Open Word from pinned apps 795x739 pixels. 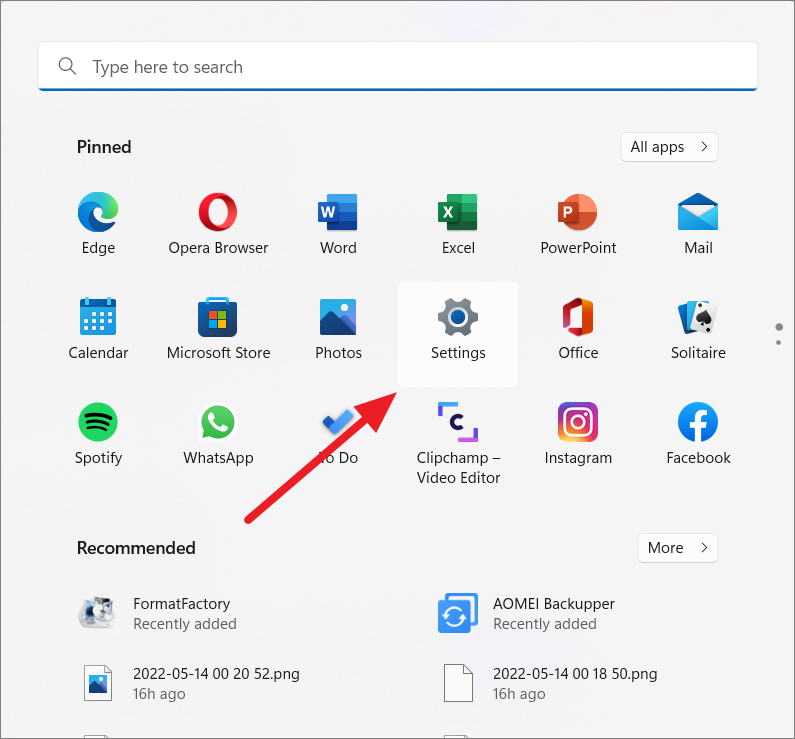point(338,224)
